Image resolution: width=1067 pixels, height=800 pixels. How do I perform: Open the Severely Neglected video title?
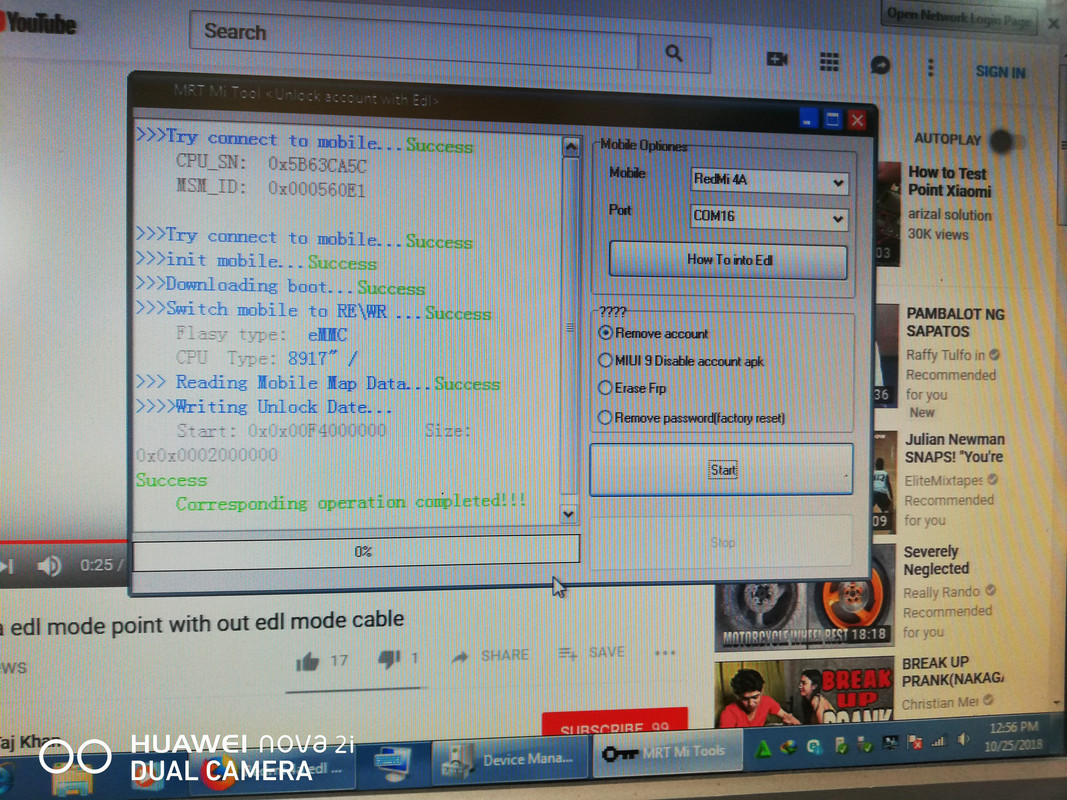point(936,560)
